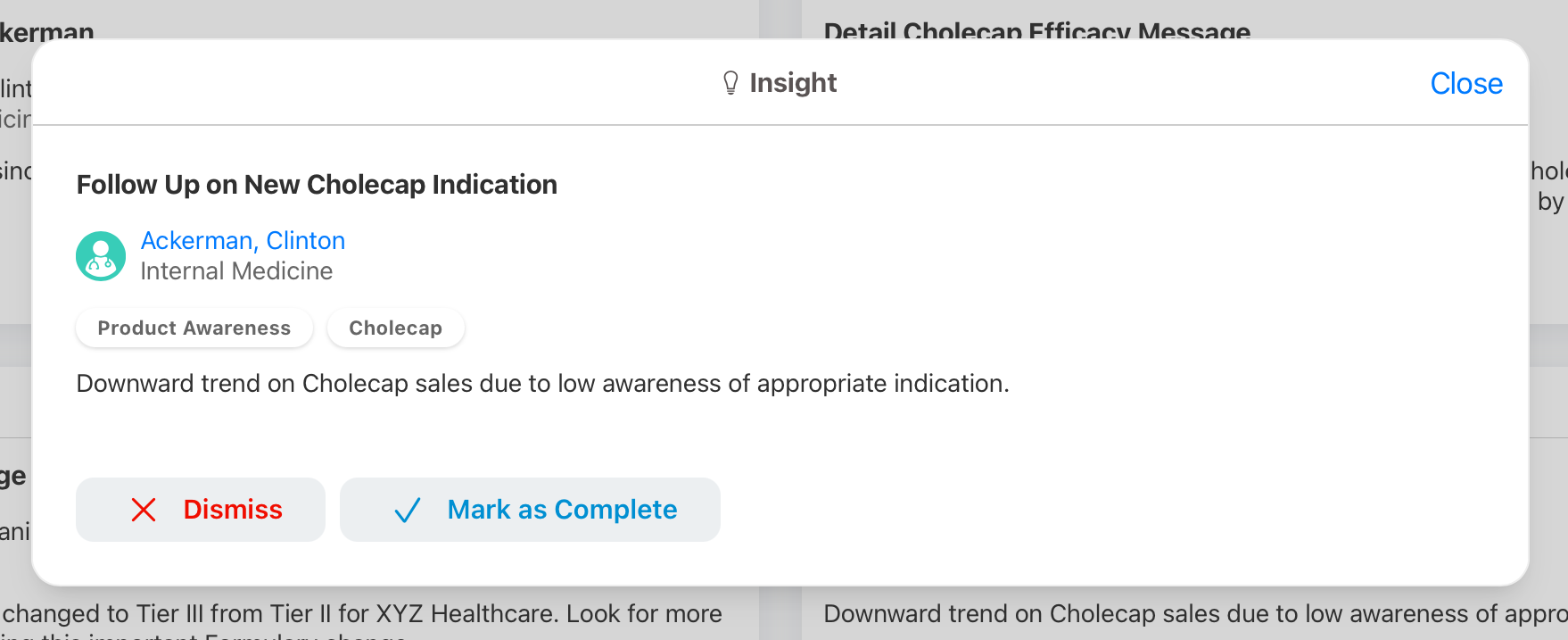1568x640 pixels.
Task: Click the downward trend description inside dialog
Action: coord(542,384)
